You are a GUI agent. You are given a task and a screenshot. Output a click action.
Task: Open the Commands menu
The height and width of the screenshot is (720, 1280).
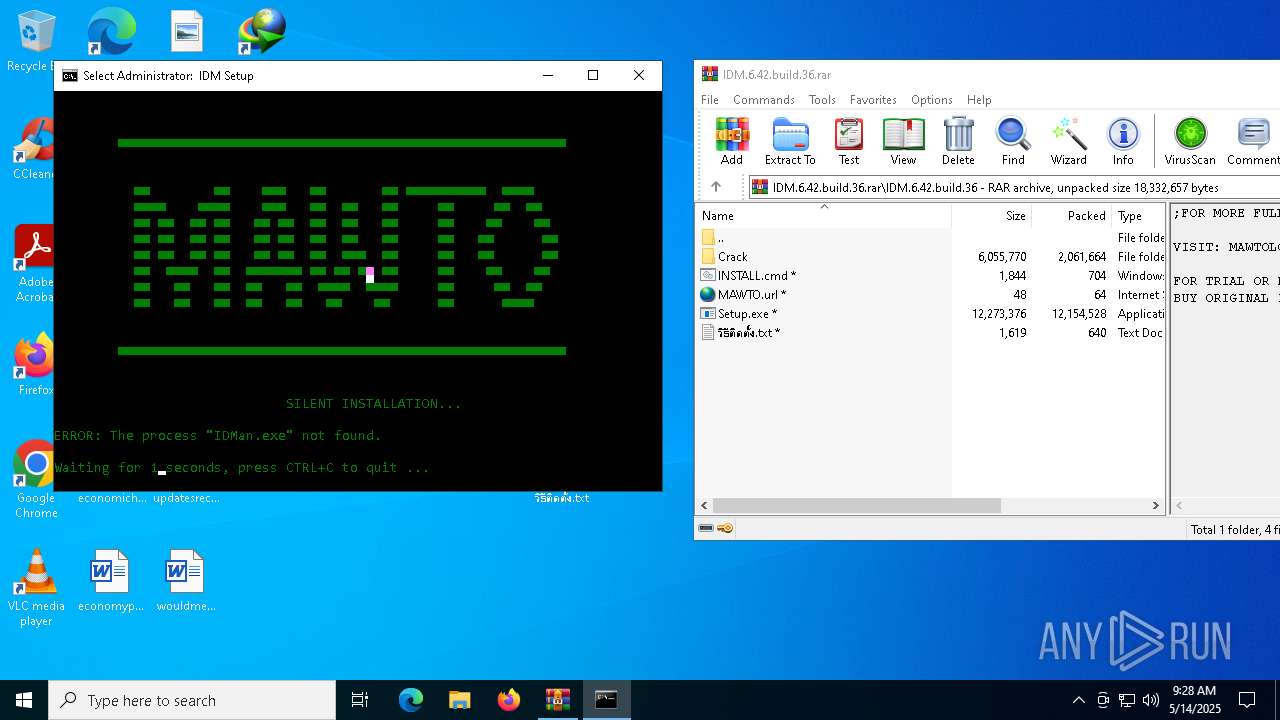click(x=764, y=100)
